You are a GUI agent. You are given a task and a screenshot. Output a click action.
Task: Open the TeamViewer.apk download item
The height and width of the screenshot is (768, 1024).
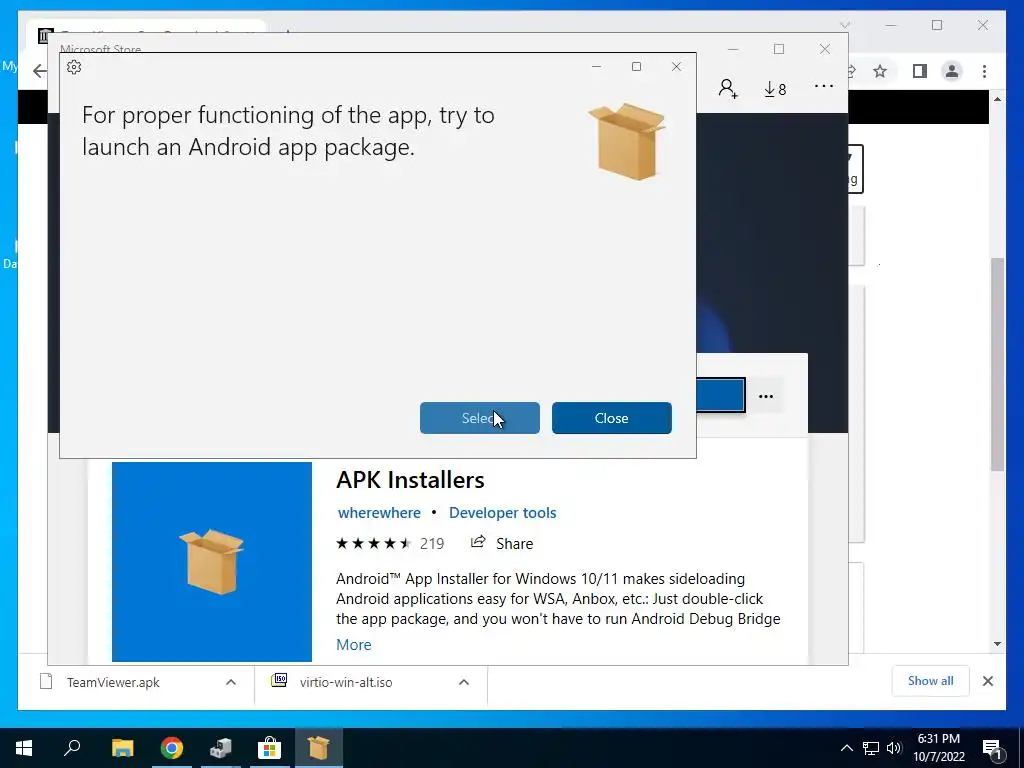pos(113,682)
